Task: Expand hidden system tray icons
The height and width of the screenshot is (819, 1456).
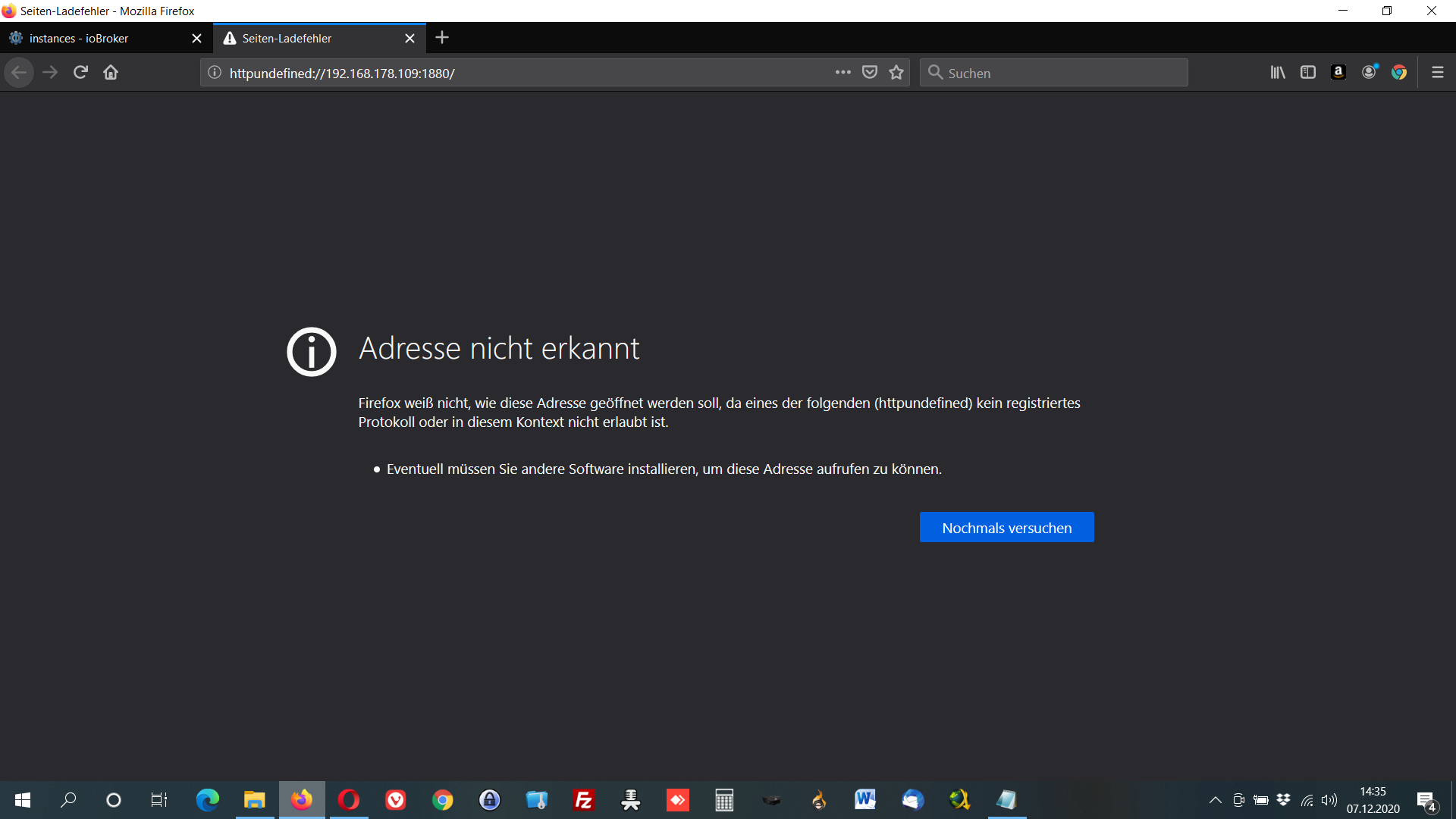Action: [x=1215, y=800]
